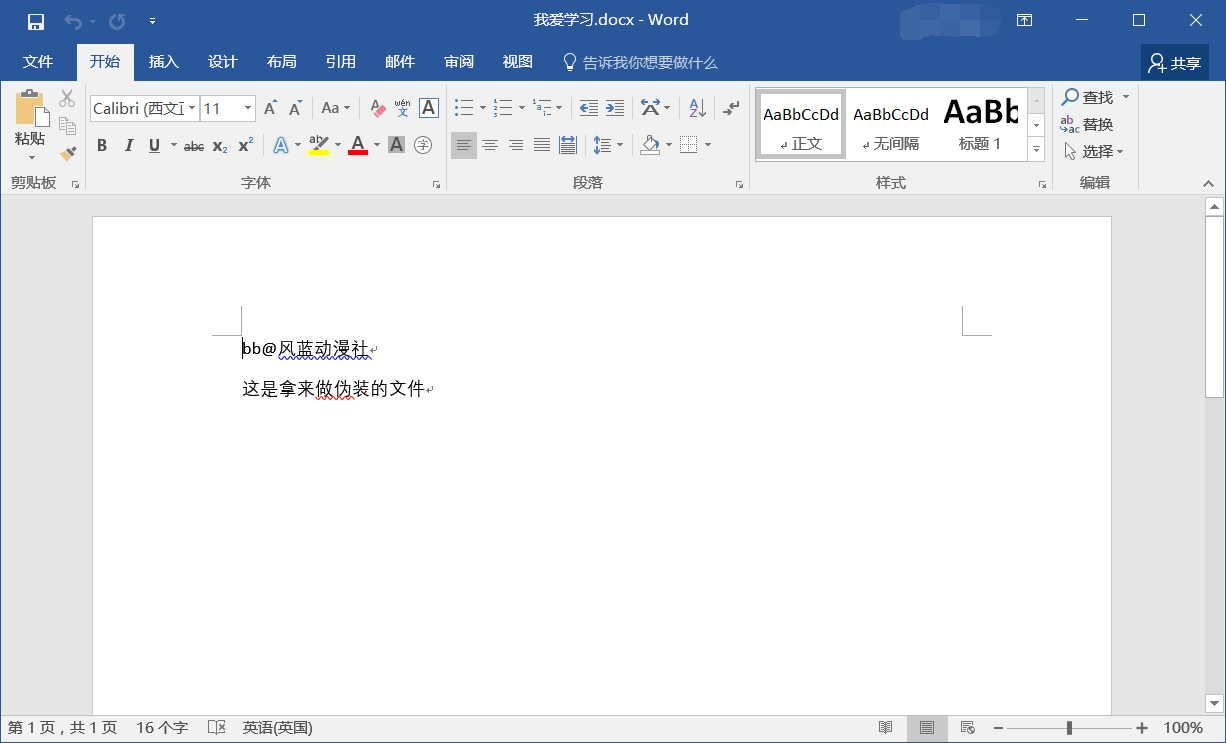Click the 共享 (Share) button
The width and height of the screenshot is (1226, 743).
tap(1175, 63)
